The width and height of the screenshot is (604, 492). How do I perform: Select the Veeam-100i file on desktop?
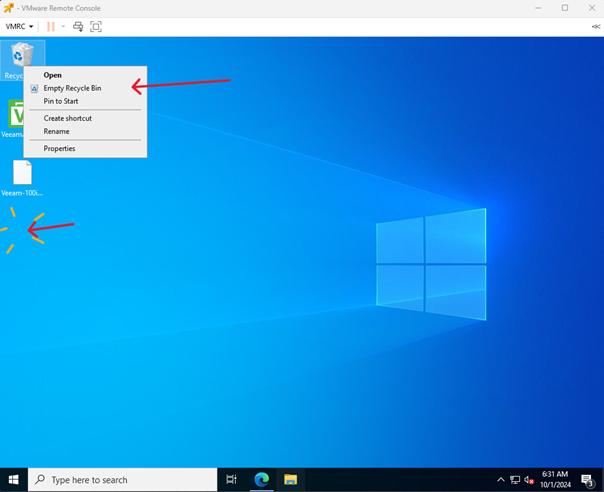pos(21,177)
